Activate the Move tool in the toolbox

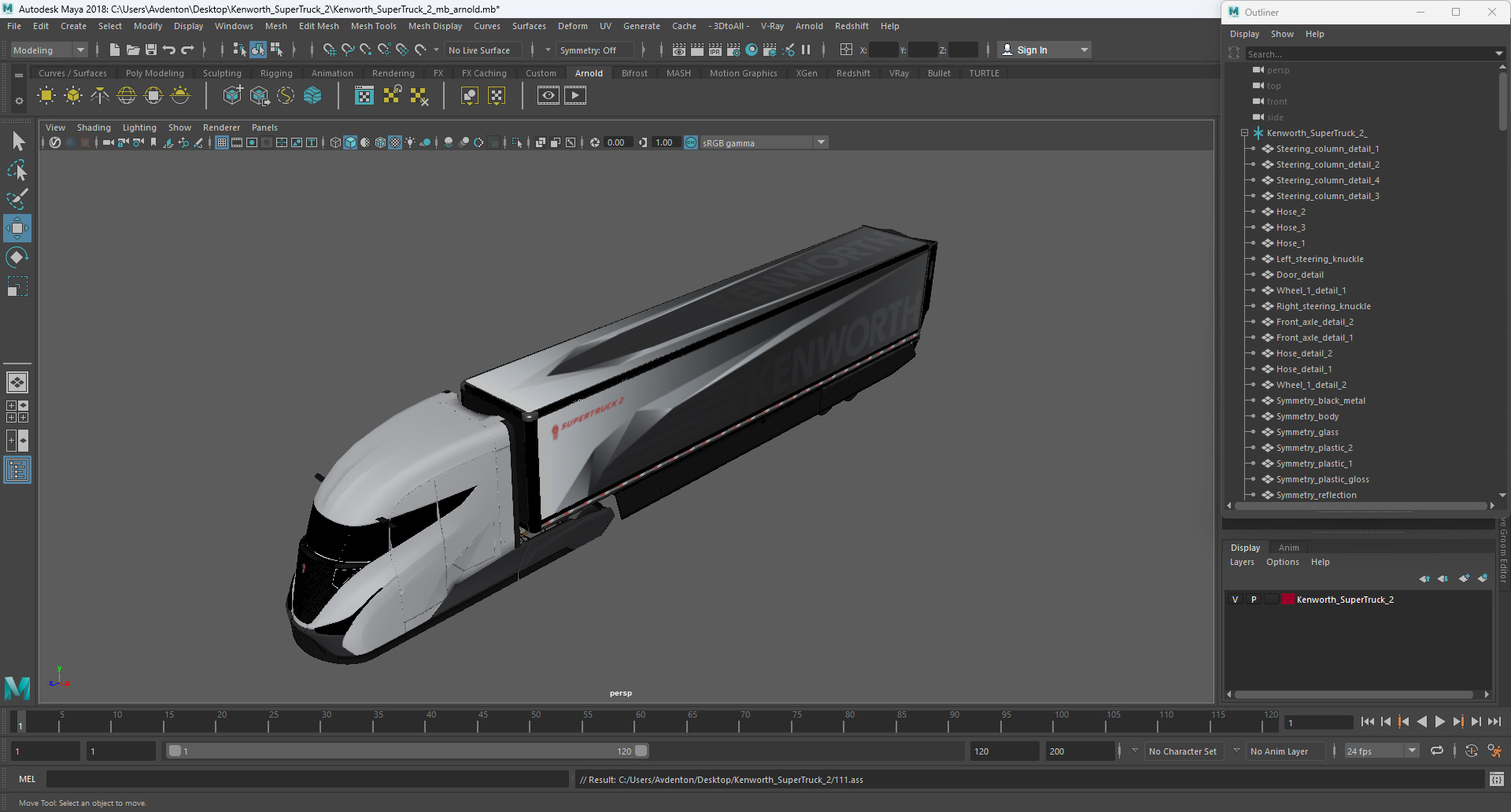(x=17, y=228)
